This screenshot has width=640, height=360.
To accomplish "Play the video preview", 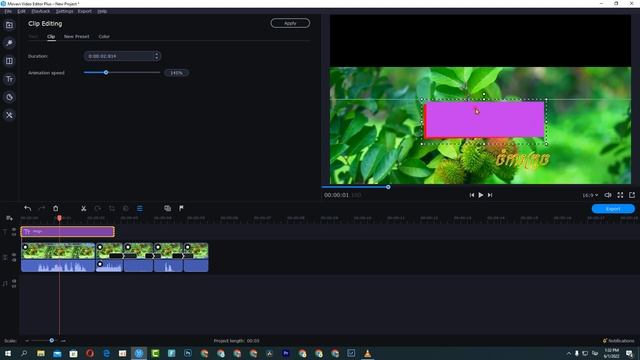I will click(481, 195).
